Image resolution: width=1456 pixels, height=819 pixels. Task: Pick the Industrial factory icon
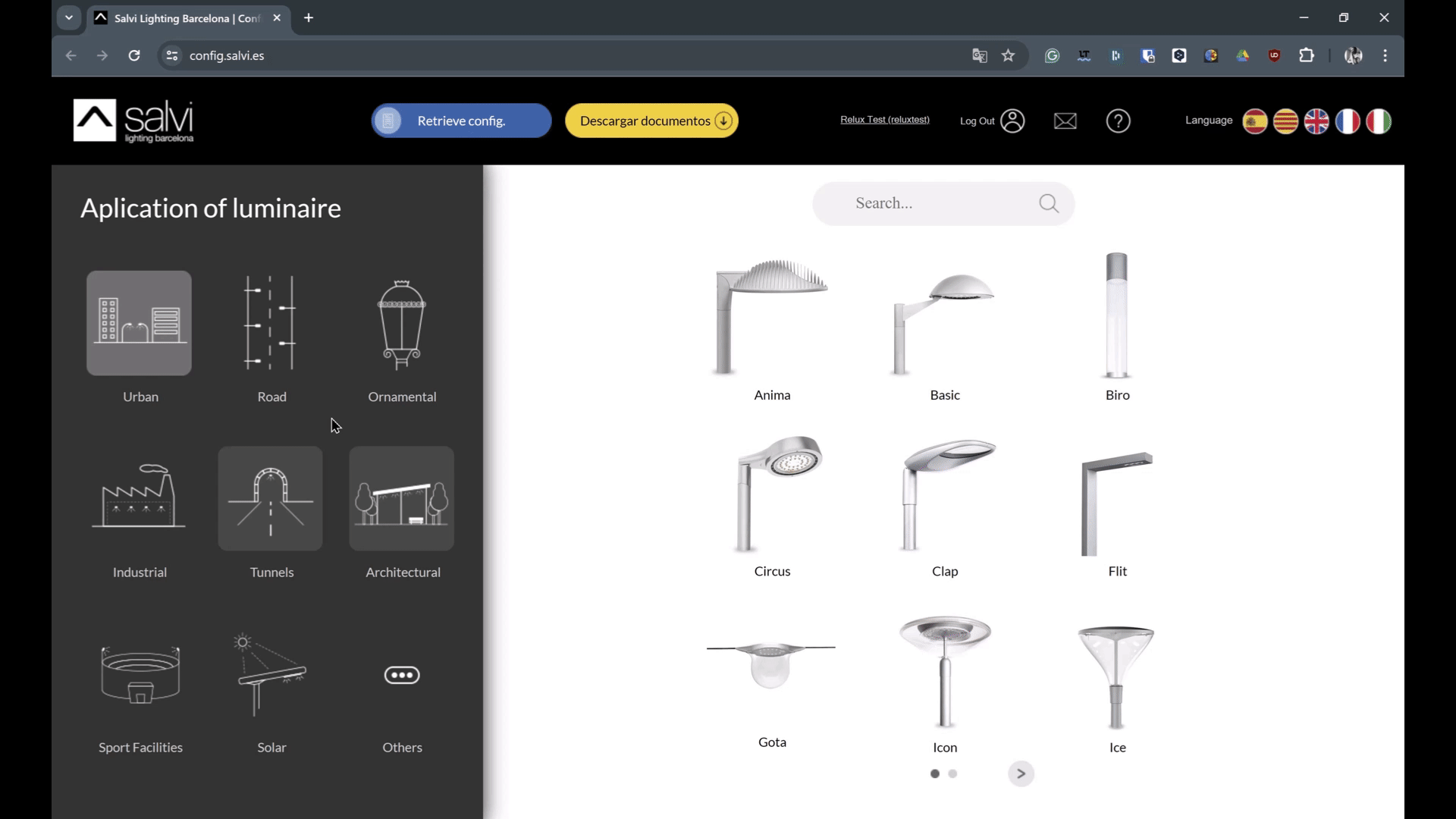139,498
